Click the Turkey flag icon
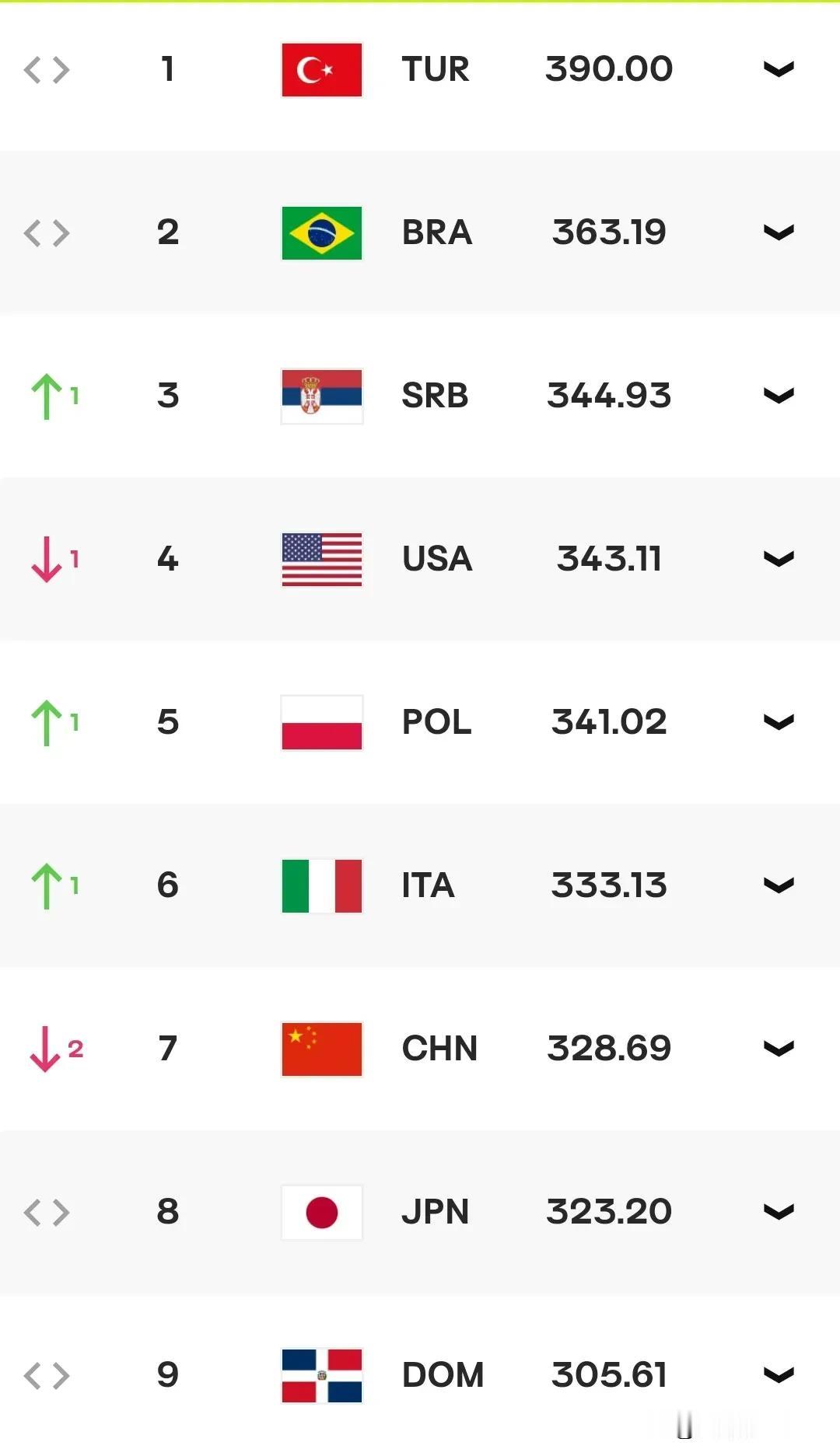 [321, 70]
